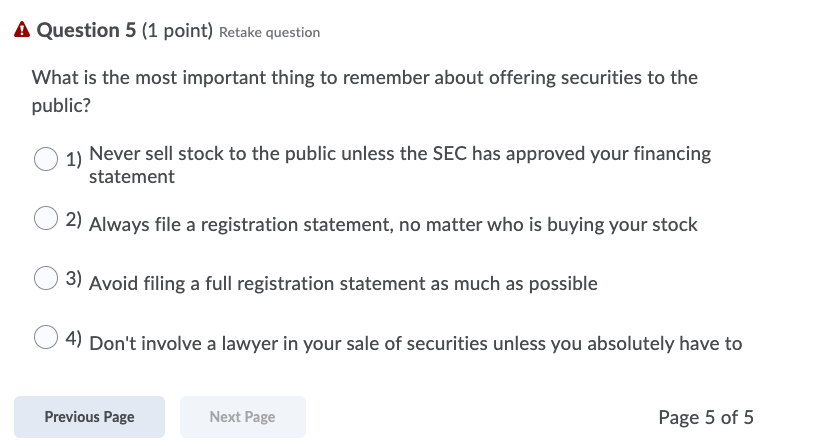Click the '1)' option number label

(74, 160)
